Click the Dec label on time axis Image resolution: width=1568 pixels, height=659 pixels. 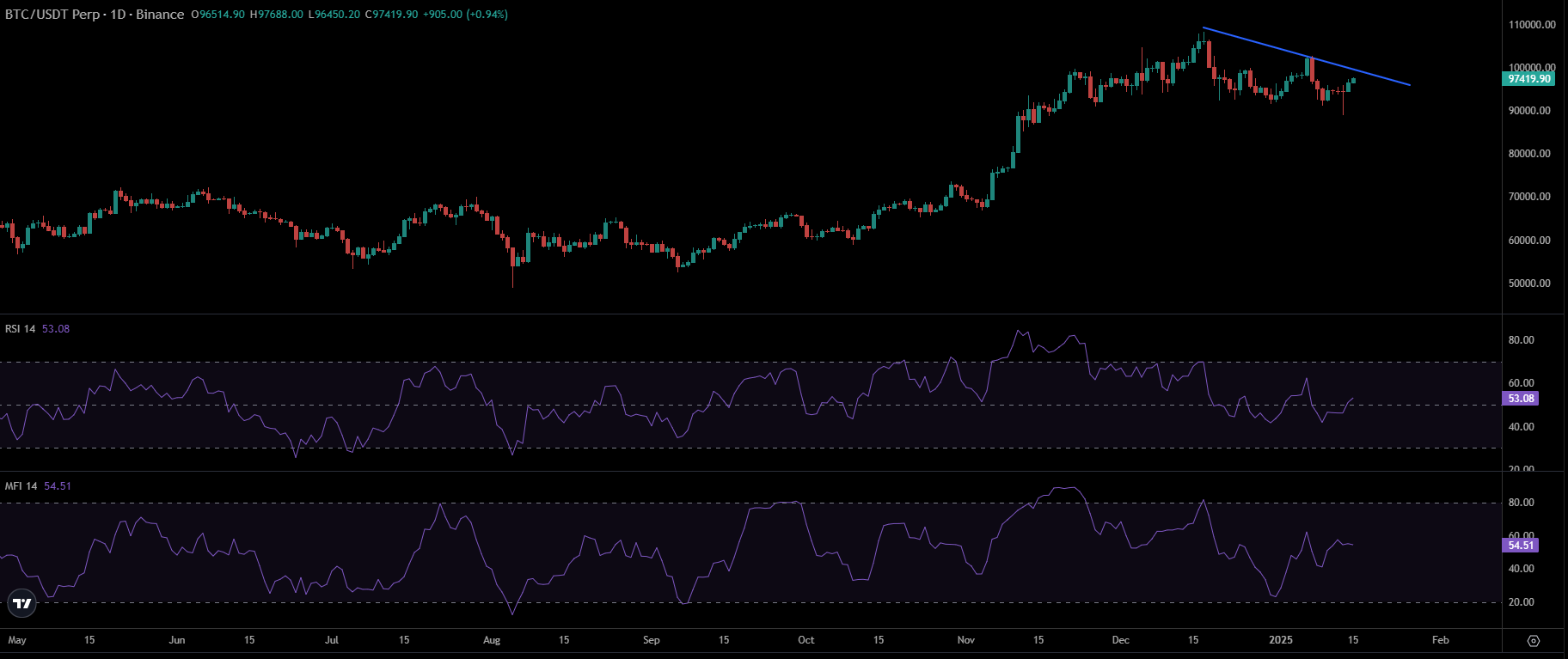(x=1121, y=640)
